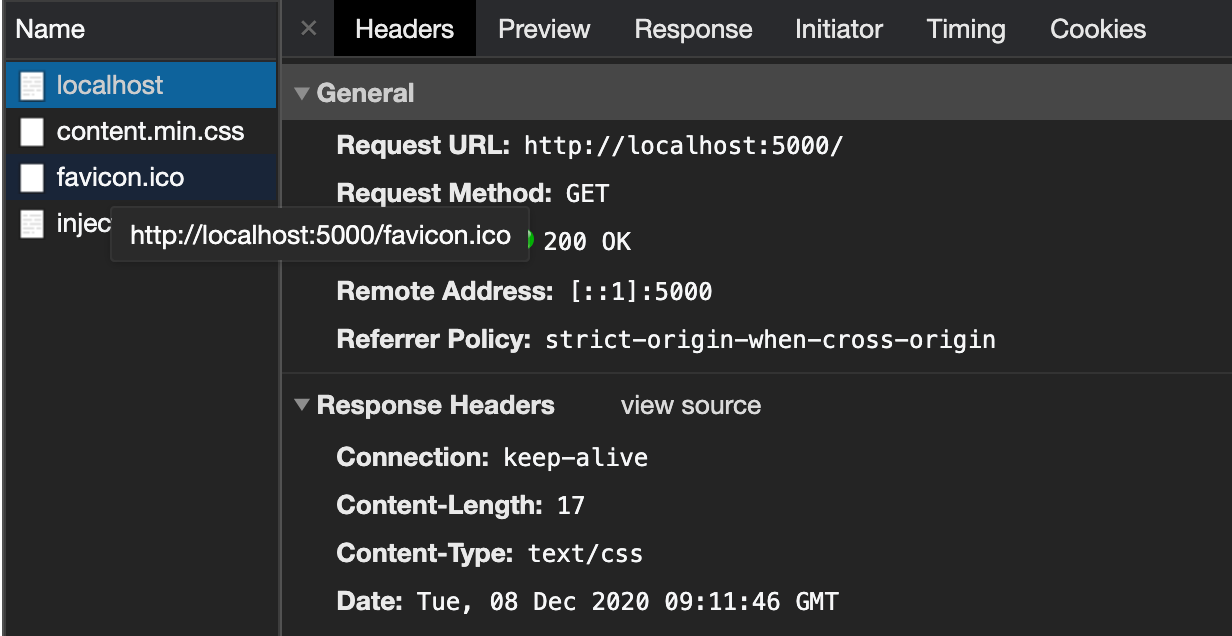Click the green status indicator next to 200 OK
1232x636 pixels.
(x=531, y=240)
